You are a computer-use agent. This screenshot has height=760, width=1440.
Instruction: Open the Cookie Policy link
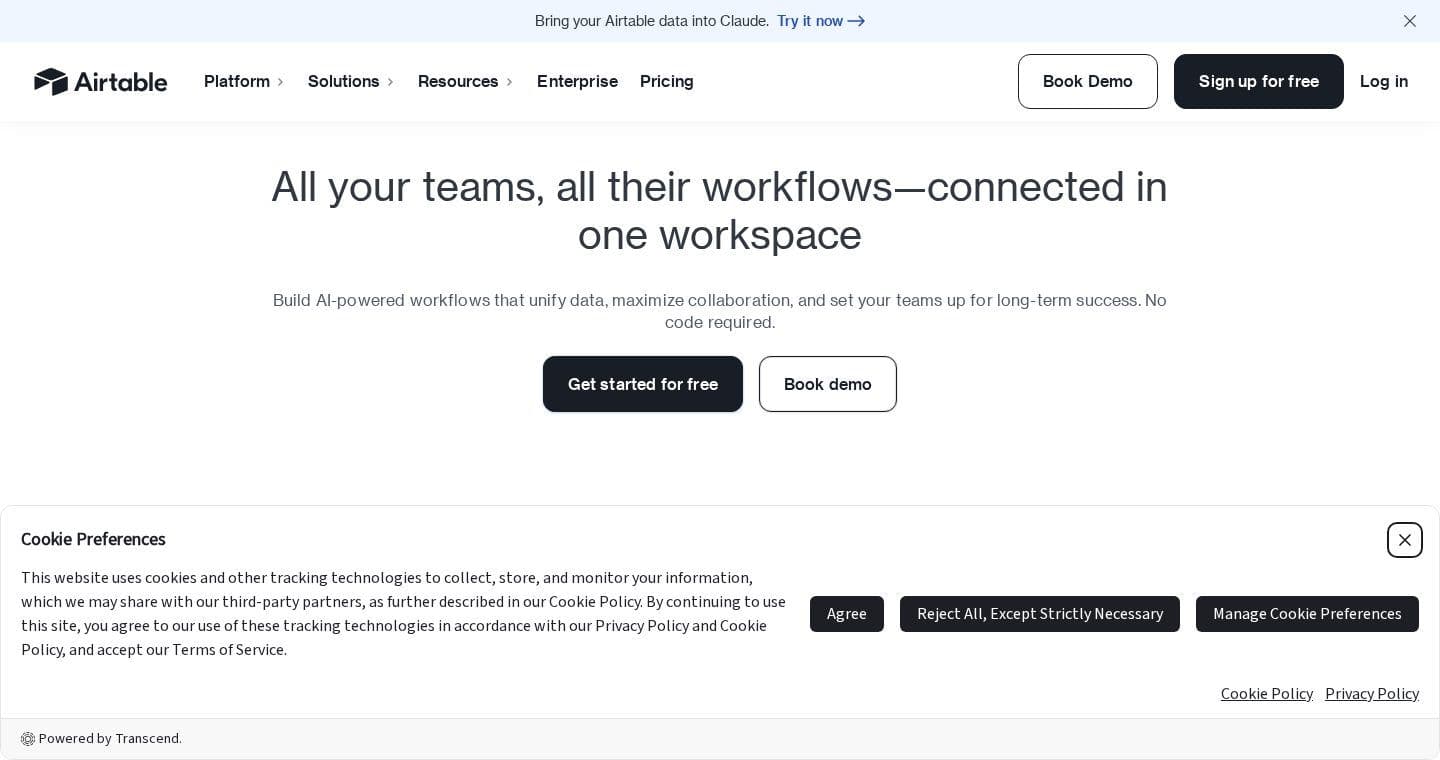(1267, 694)
